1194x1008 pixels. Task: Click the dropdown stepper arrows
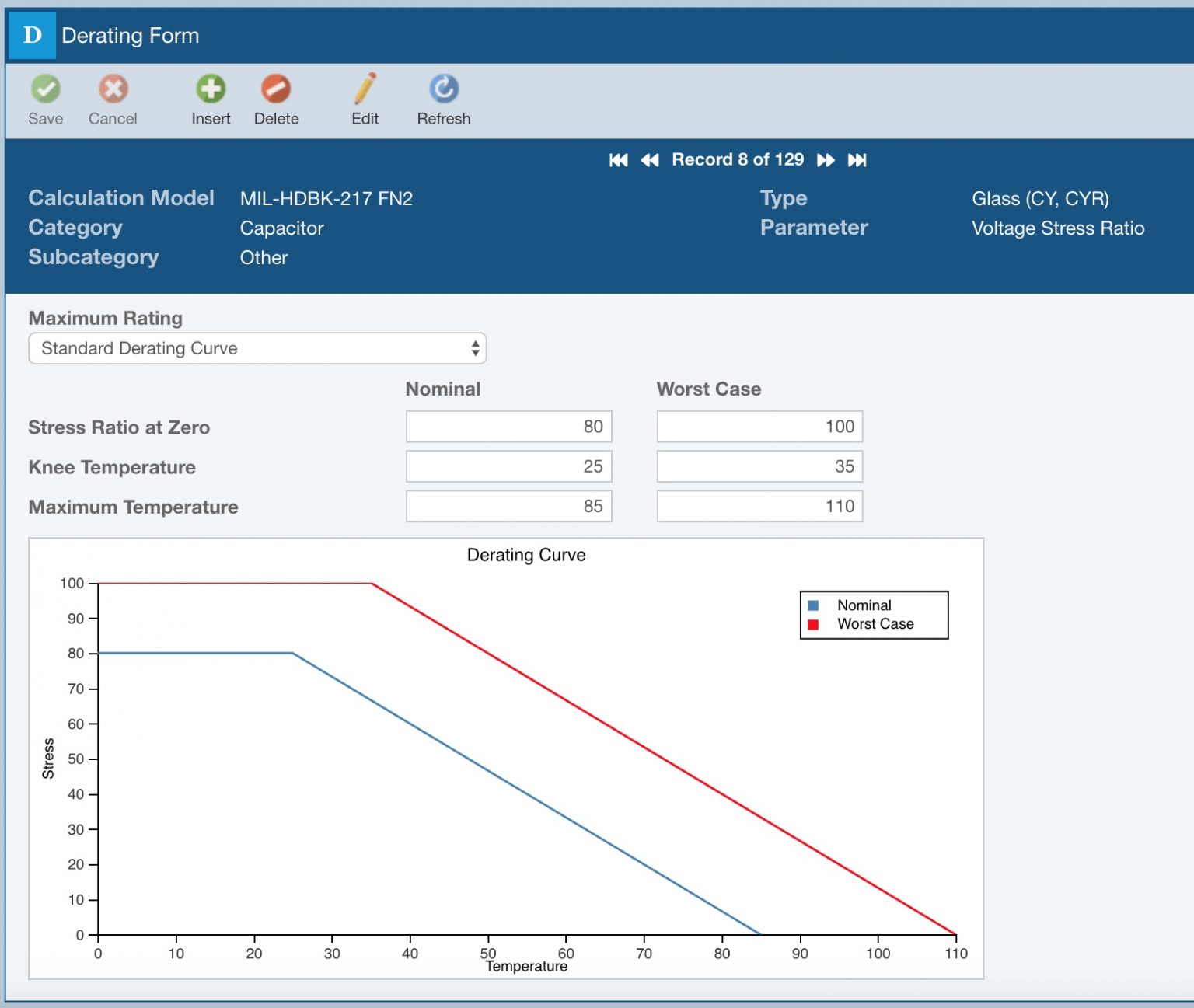coord(475,348)
